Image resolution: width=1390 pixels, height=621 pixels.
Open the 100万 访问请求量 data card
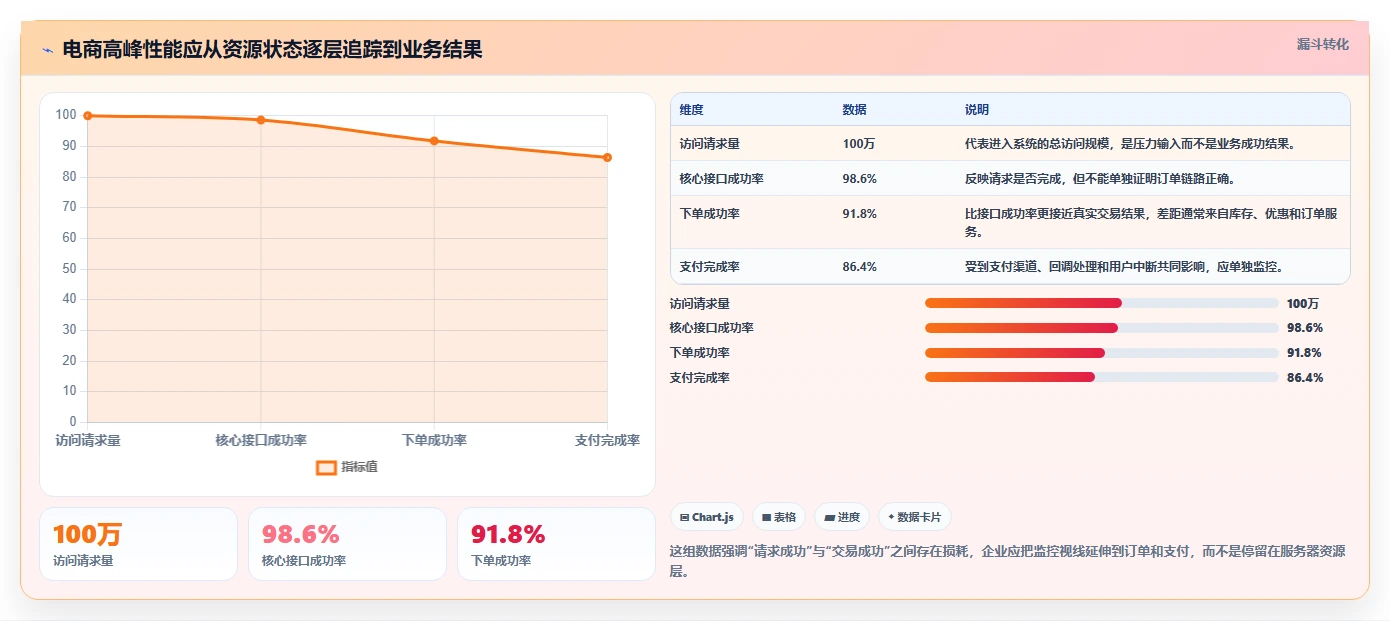tap(138, 544)
